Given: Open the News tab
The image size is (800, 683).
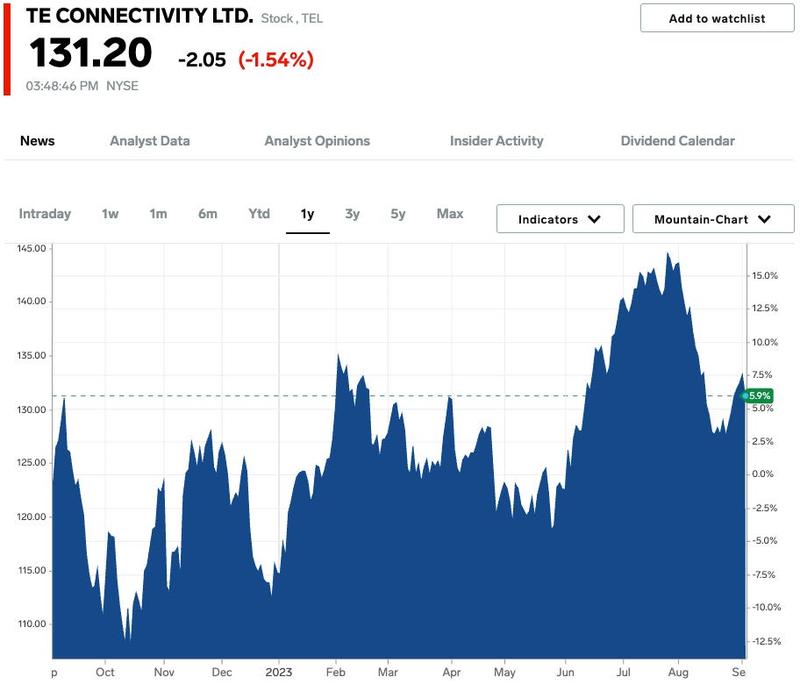Looking at the screenshot, I should pyautogui.click(x=37, y=141).
